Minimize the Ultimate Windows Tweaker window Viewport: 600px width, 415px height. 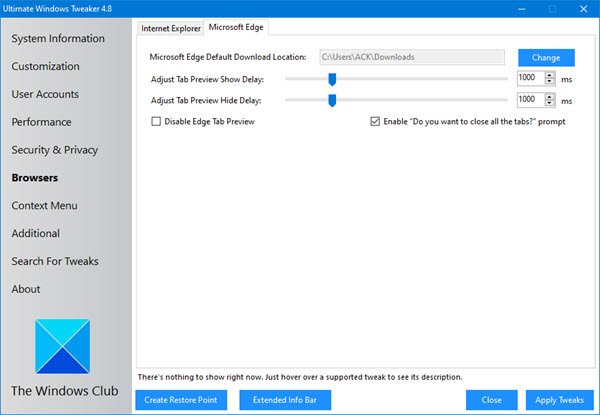click(522, 8)
